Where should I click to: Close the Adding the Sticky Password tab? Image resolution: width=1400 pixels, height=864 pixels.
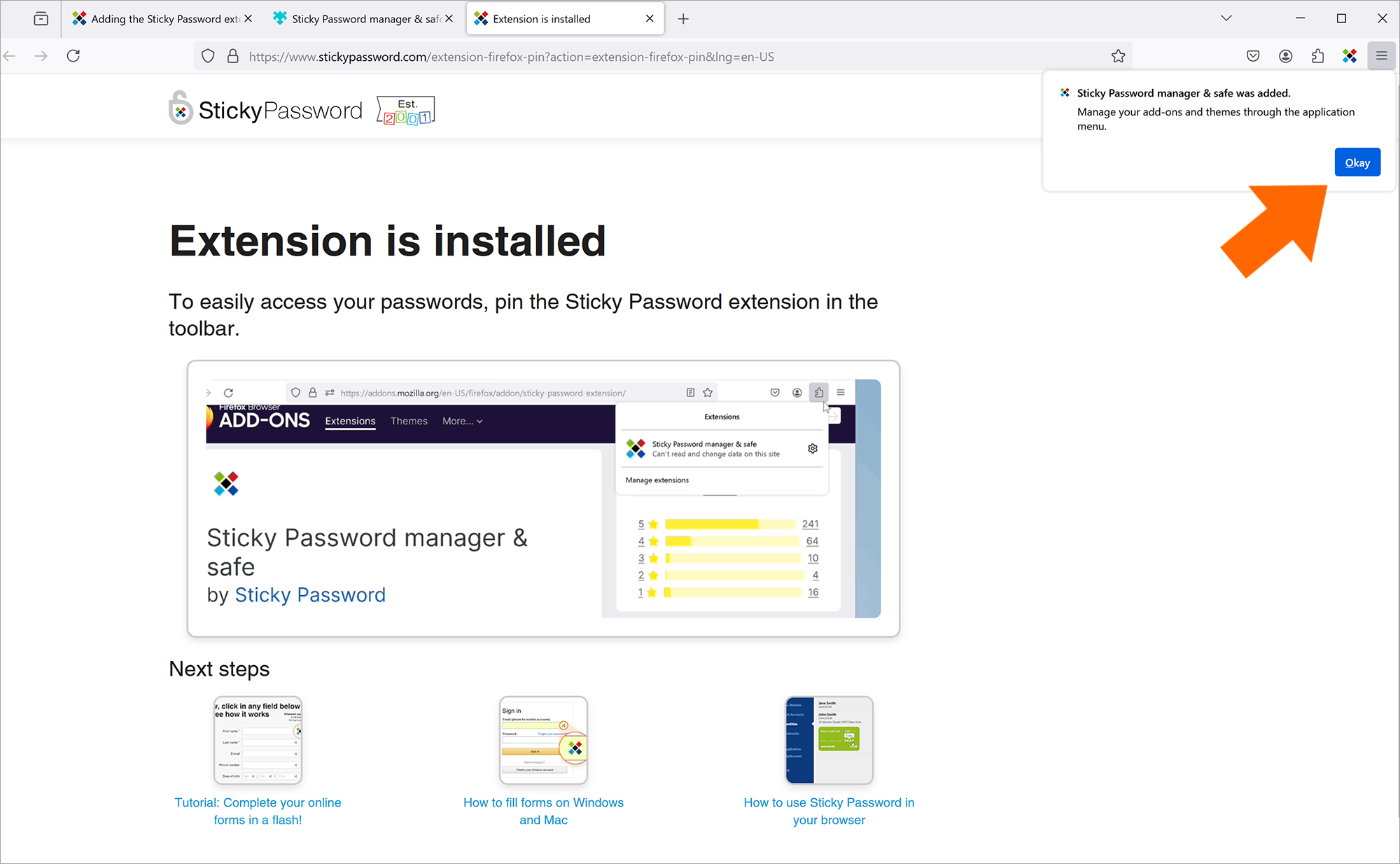248,19
